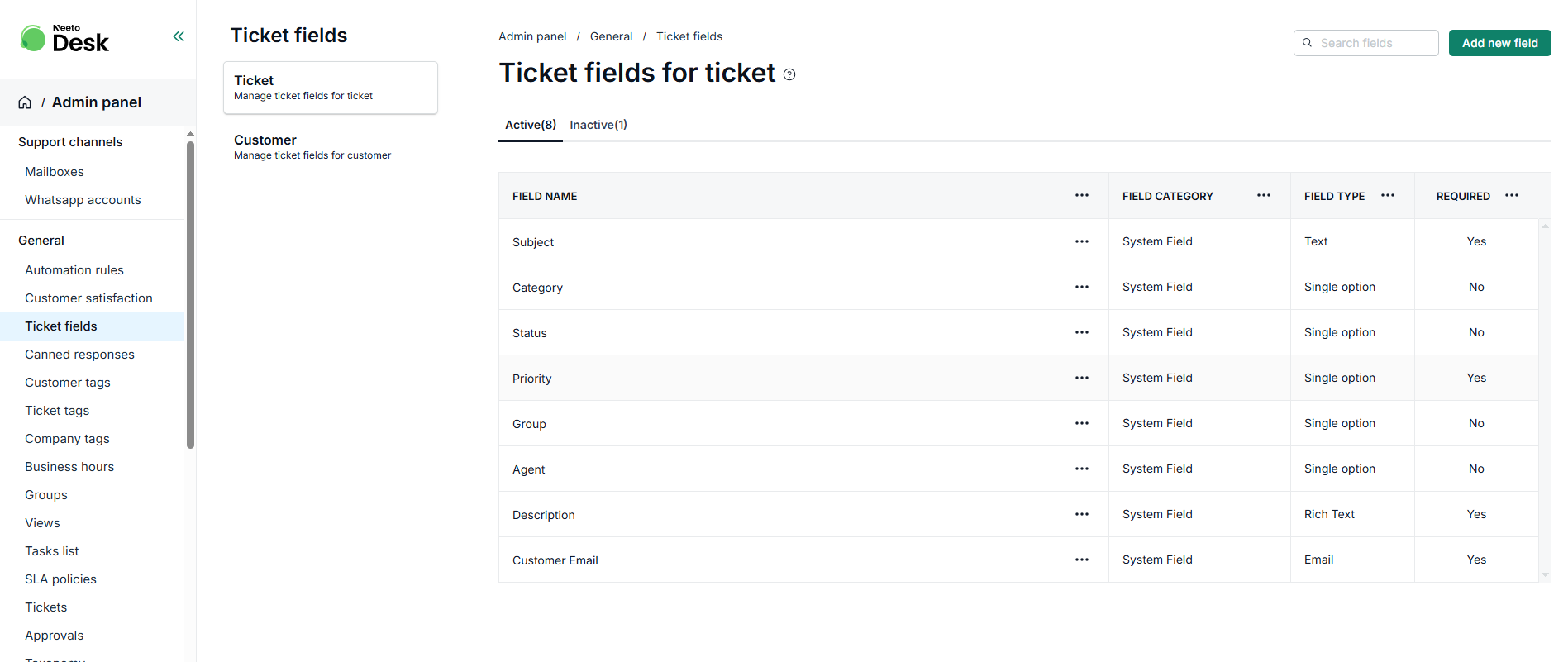Open Customer ticket fields section

pos(331,147)
